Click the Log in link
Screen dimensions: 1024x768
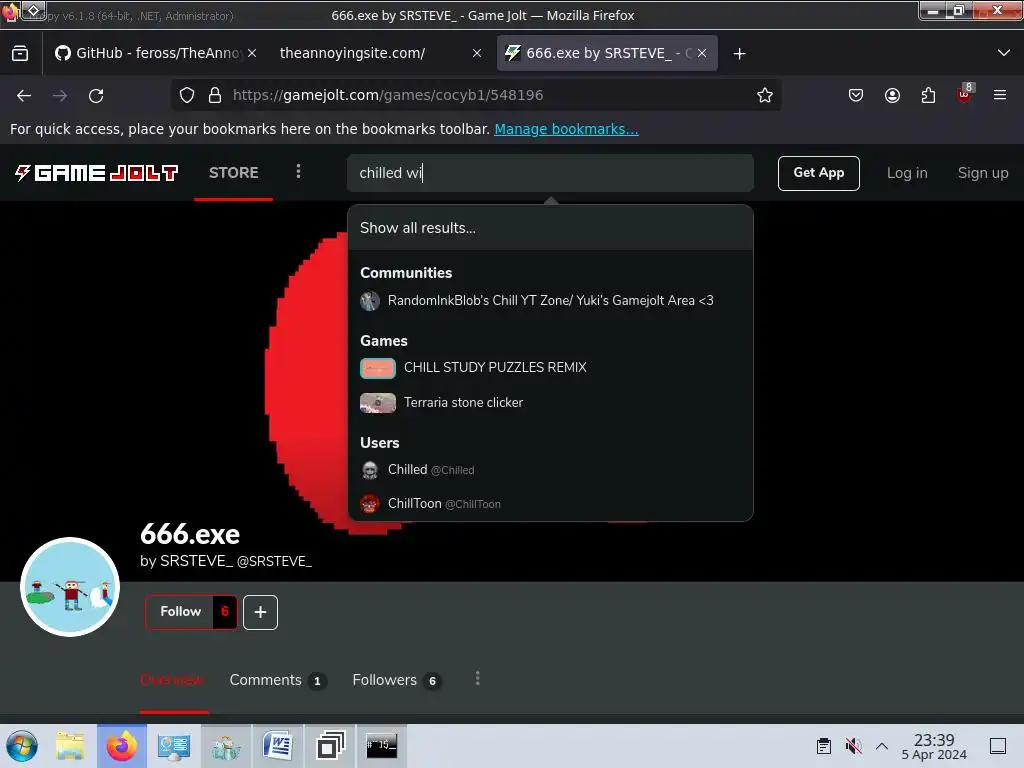(x=906, y=173)
